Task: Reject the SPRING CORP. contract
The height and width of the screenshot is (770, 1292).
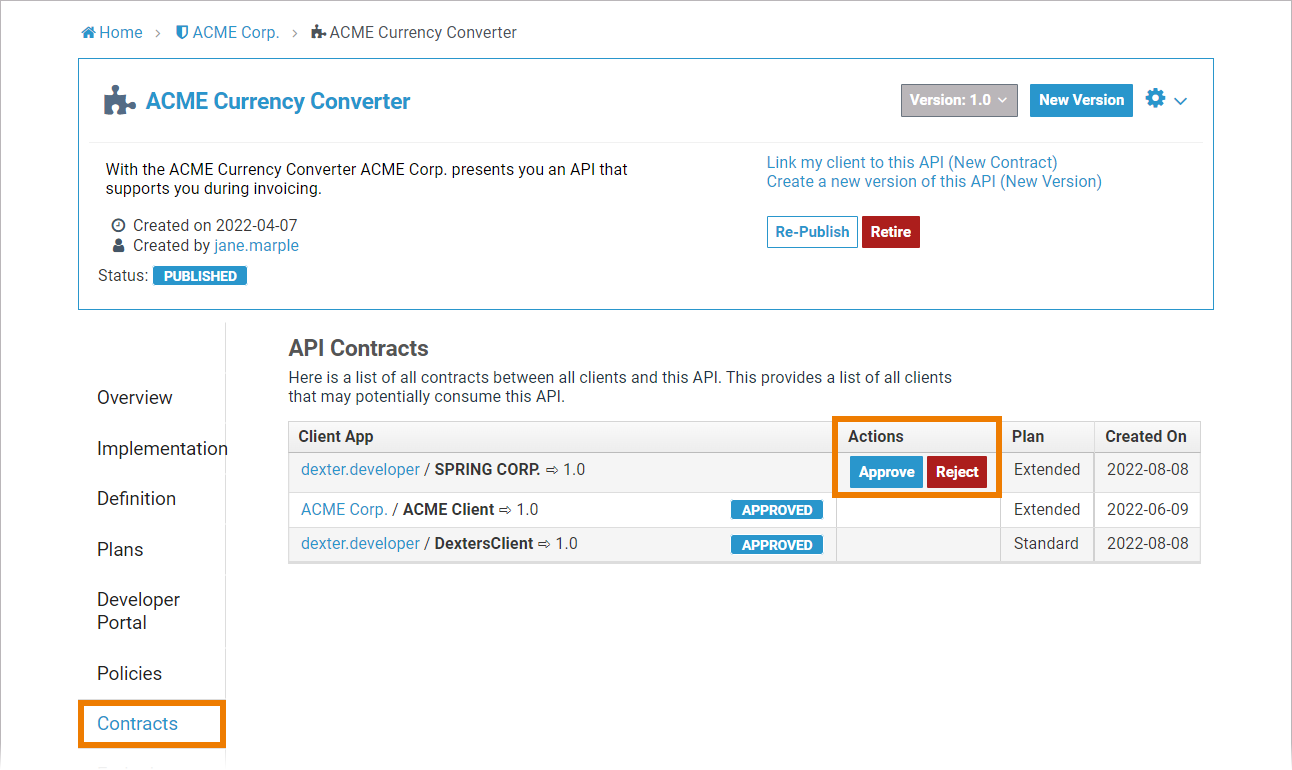Action: pyautogui.click(x=957, y=472)
